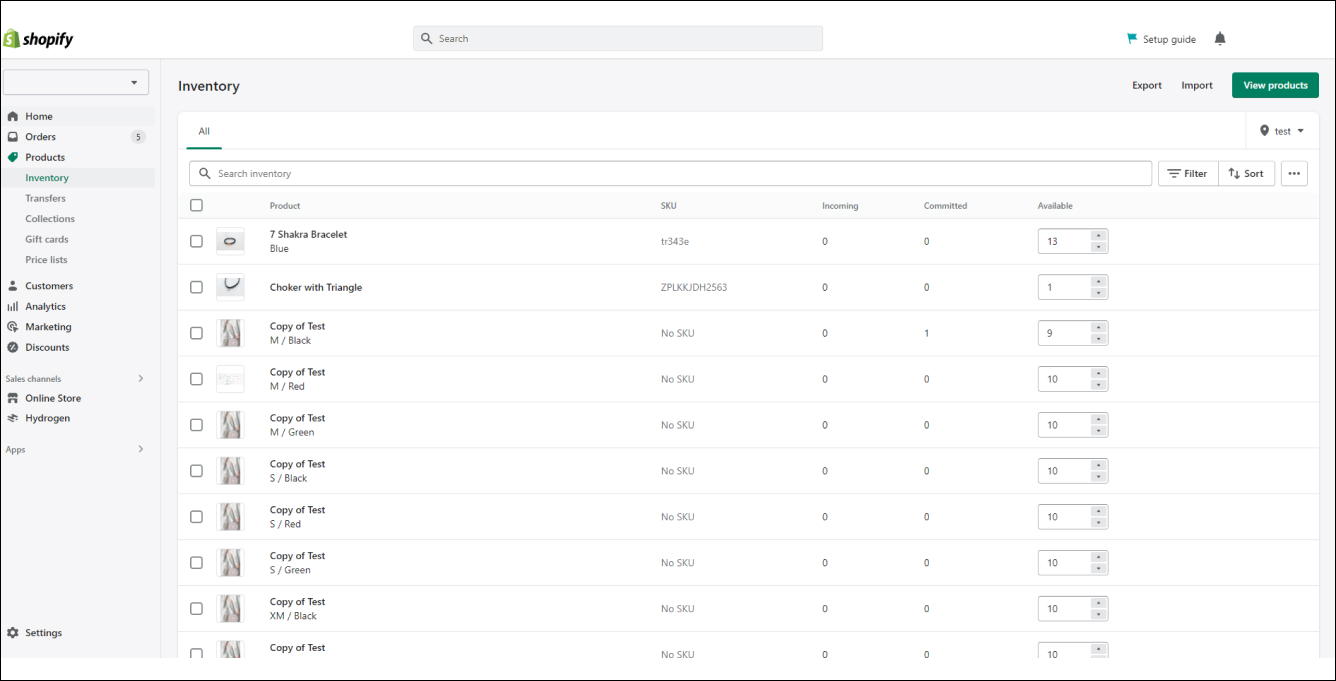The height and width of the screenshot is (681, 1336).
Task: Click the Available column header
Action: (x=1055, y=206)
